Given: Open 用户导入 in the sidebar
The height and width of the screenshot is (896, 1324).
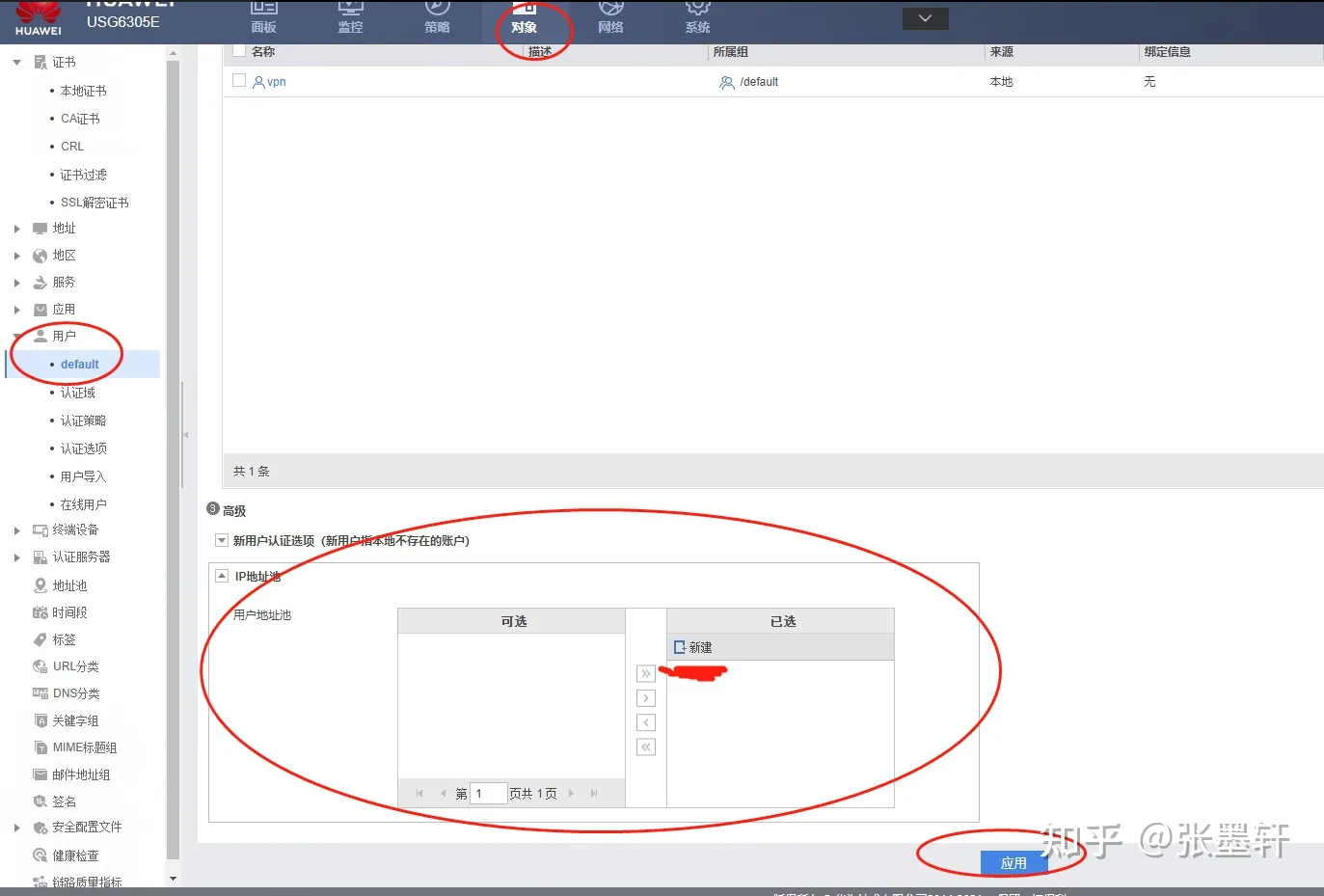Looking at the screenshot, I should [83, 476].
